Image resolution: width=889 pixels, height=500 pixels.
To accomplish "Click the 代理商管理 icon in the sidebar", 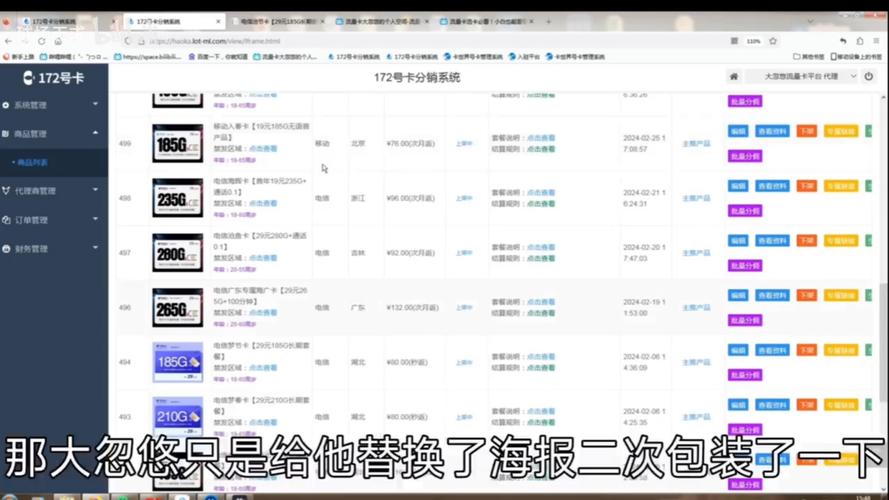I will 6,191.
